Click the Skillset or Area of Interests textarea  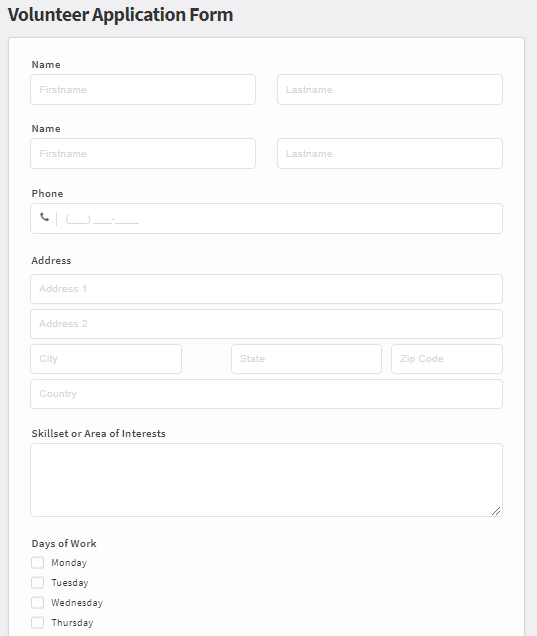266,480
